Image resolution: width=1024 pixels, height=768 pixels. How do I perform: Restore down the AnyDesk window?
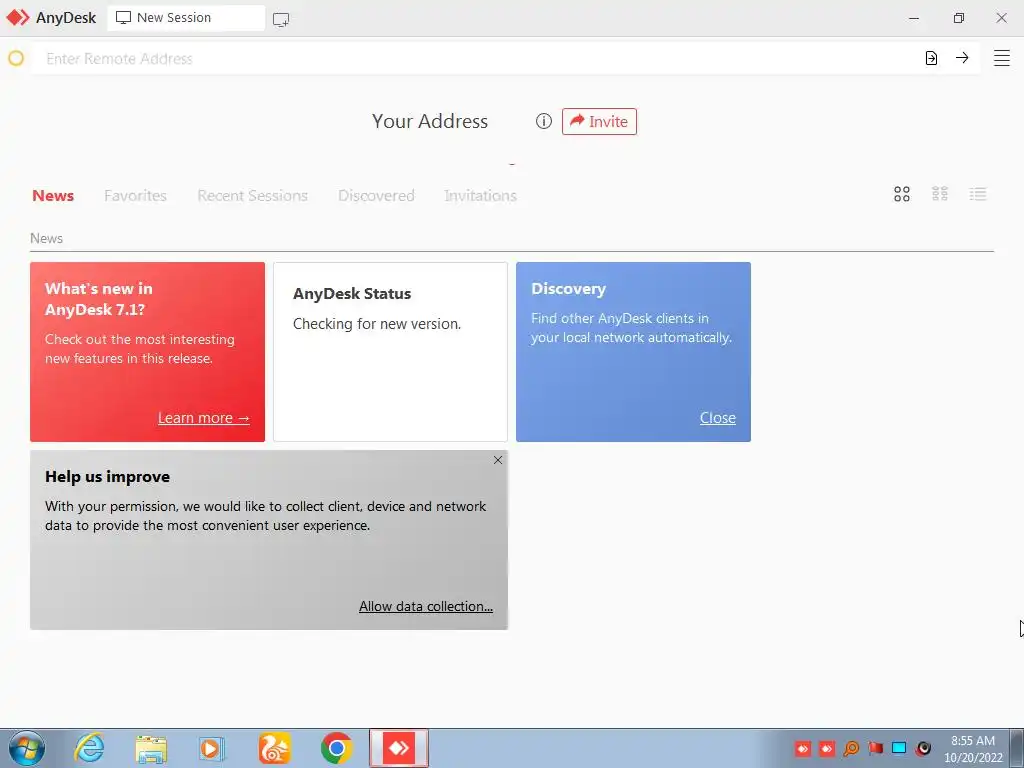(x=958, y=18)
